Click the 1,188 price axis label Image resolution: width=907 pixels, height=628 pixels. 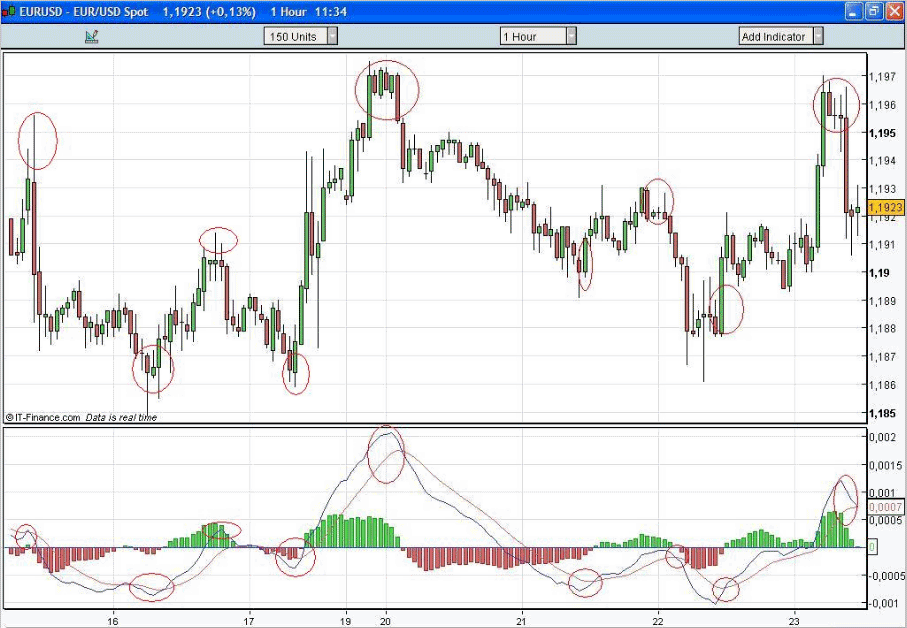pos(882,328)
